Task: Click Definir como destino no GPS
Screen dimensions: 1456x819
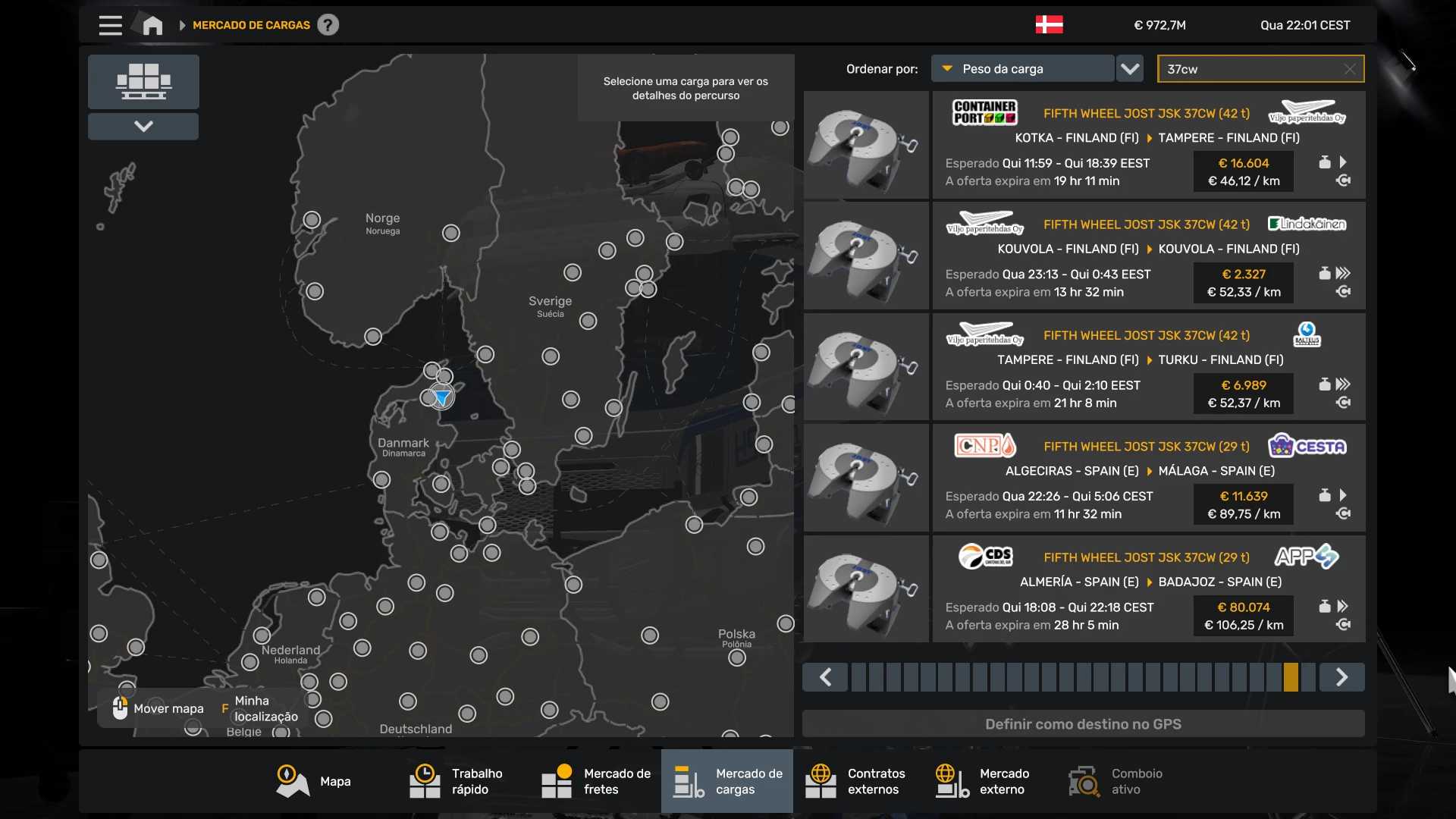Action: pos(1083,723)
